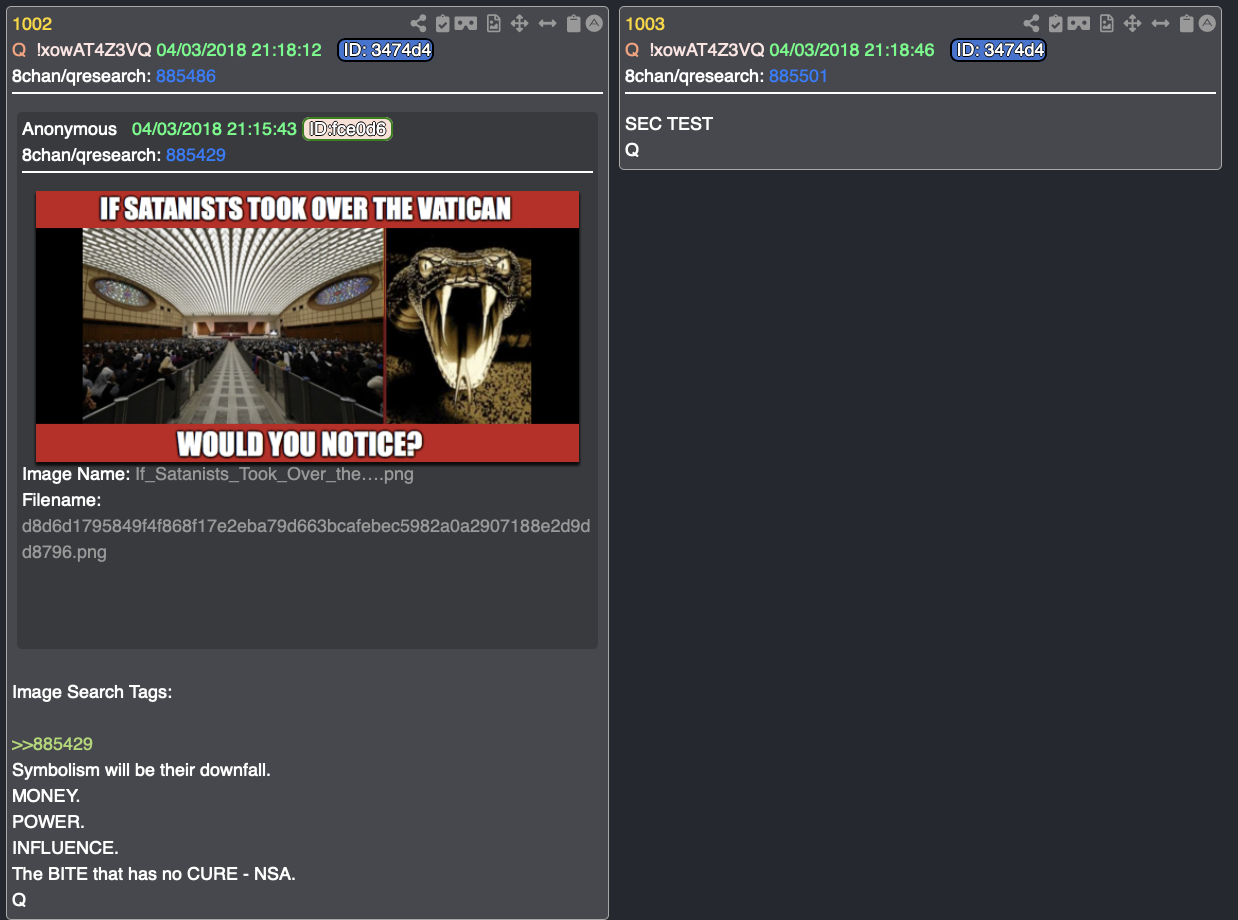Click the Anonymous poster name

[70, 129]
